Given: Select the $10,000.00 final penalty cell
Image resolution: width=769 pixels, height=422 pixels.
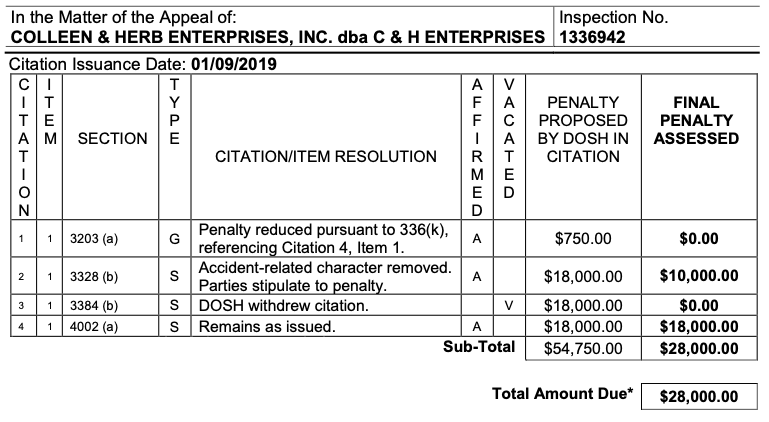Looking at the screenshot, I should click(699, 277).
